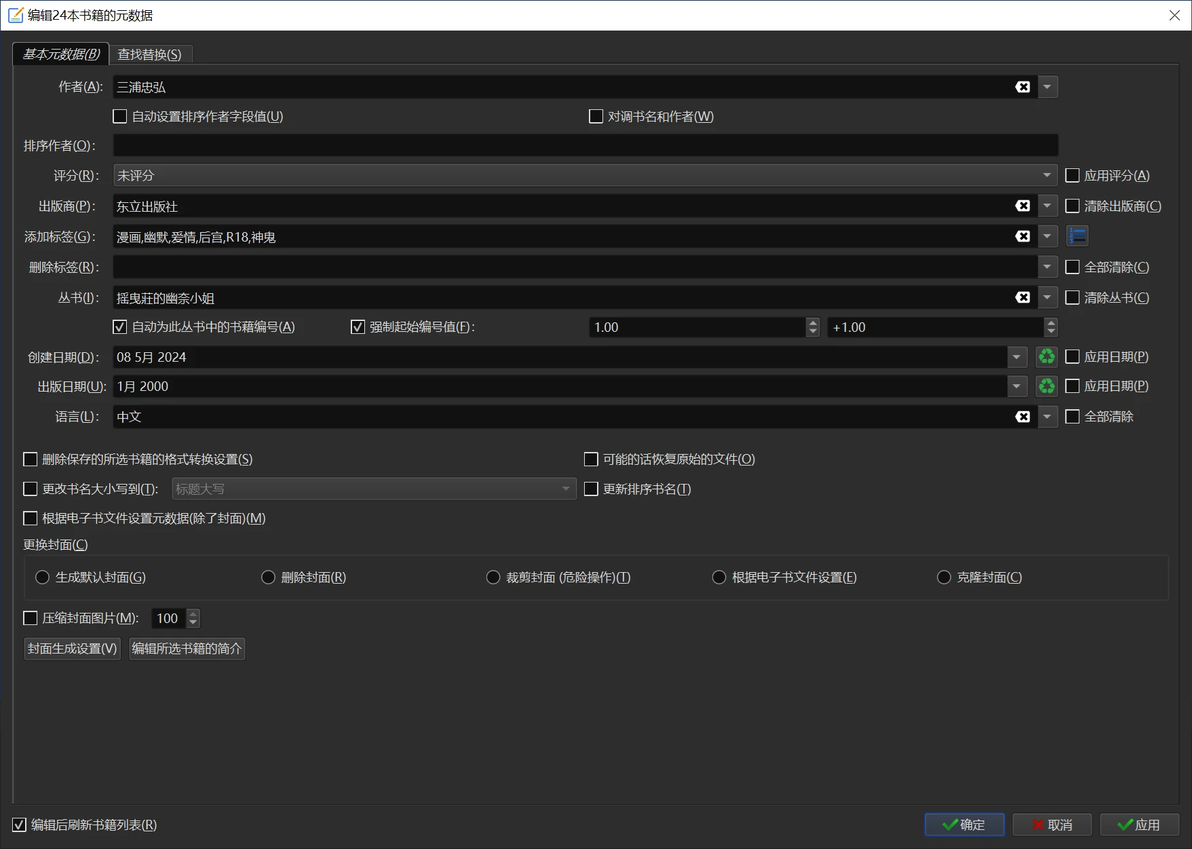
Task: Switch to 基本元数据 tab
Action: point(61,54)
